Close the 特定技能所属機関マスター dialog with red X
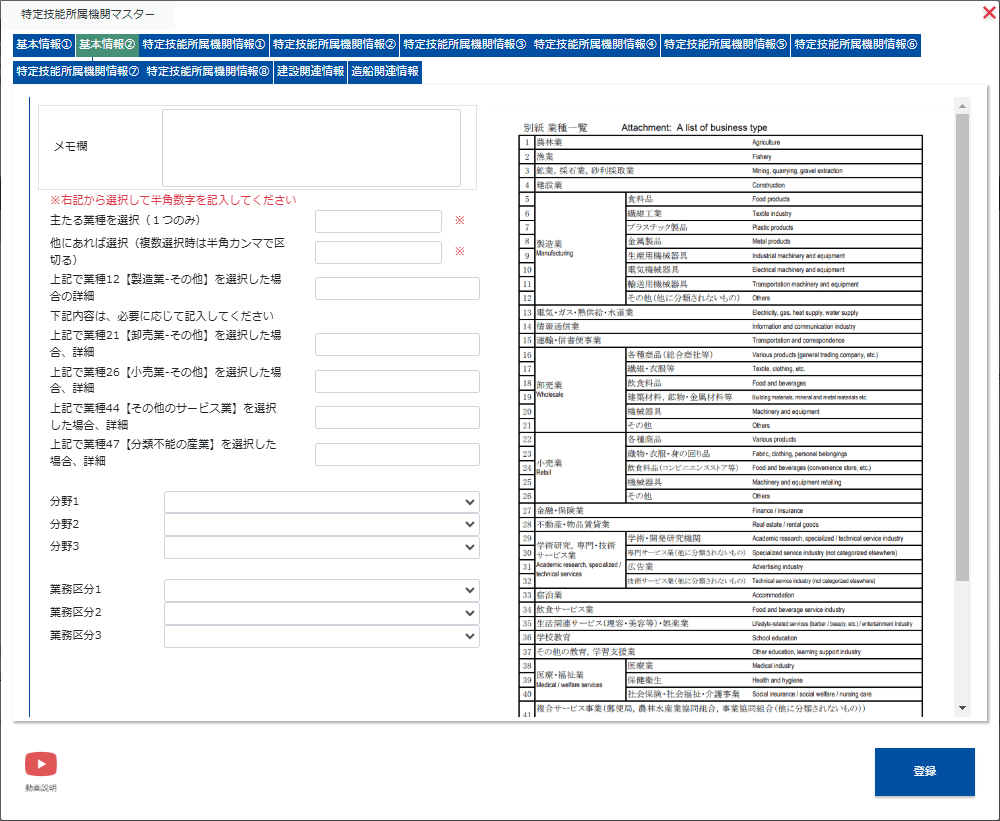Image resolution: width=1000 pixels, height=821 pixels. coord(989,13)
